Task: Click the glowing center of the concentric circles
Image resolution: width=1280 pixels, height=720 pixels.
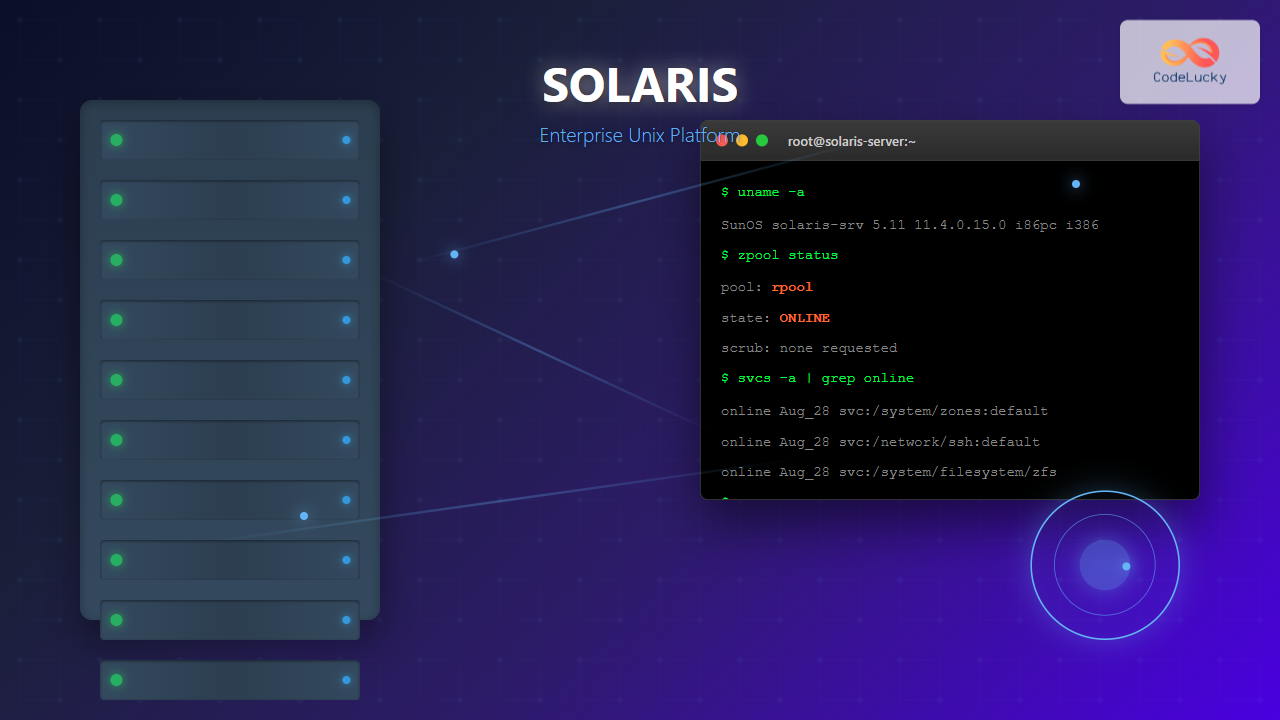Action: point(1105,565)
